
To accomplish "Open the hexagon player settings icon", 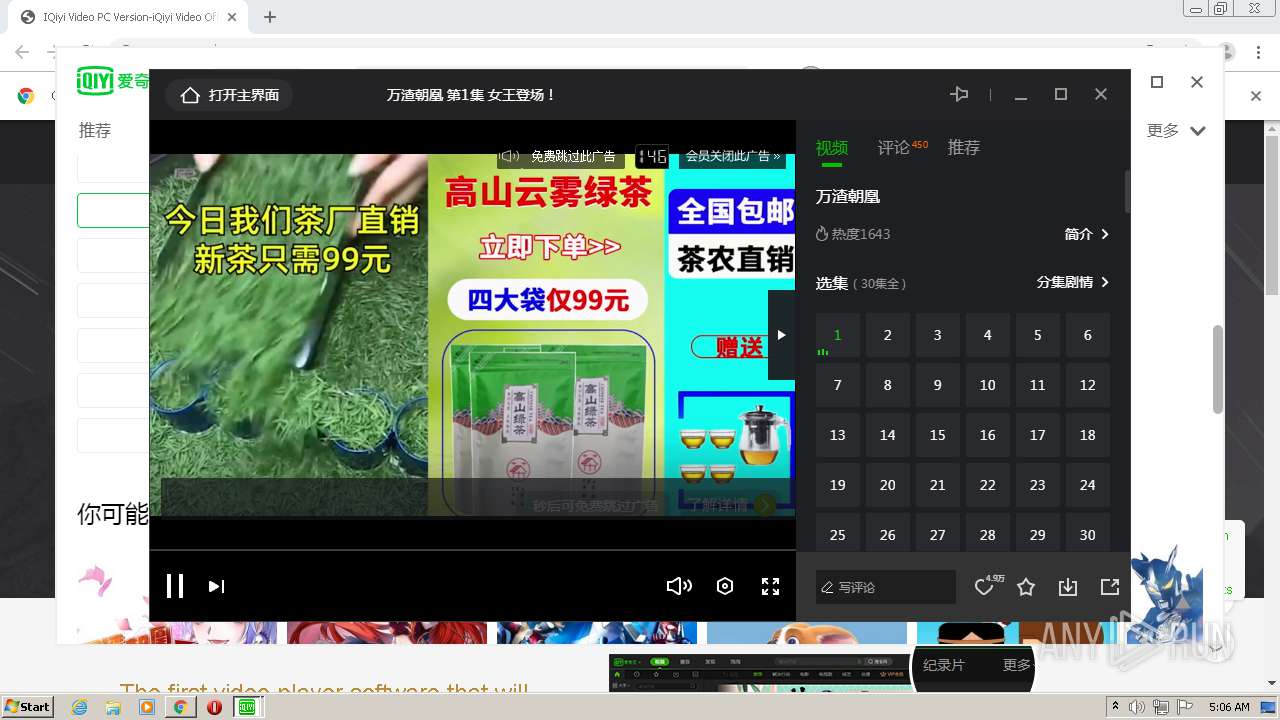I will coord(725,586).
